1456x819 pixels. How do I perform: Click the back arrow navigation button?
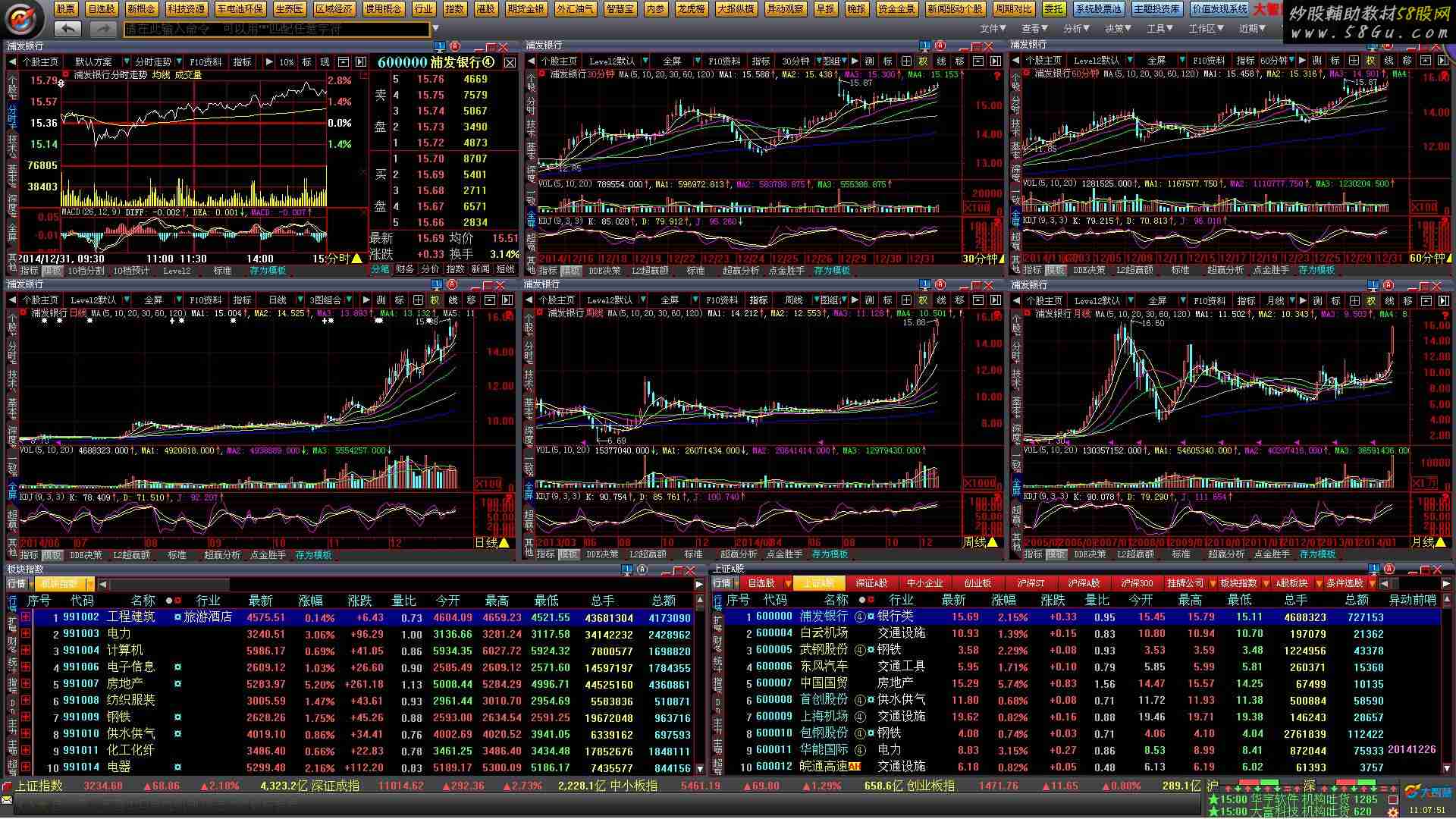click(x=67, y=29)
